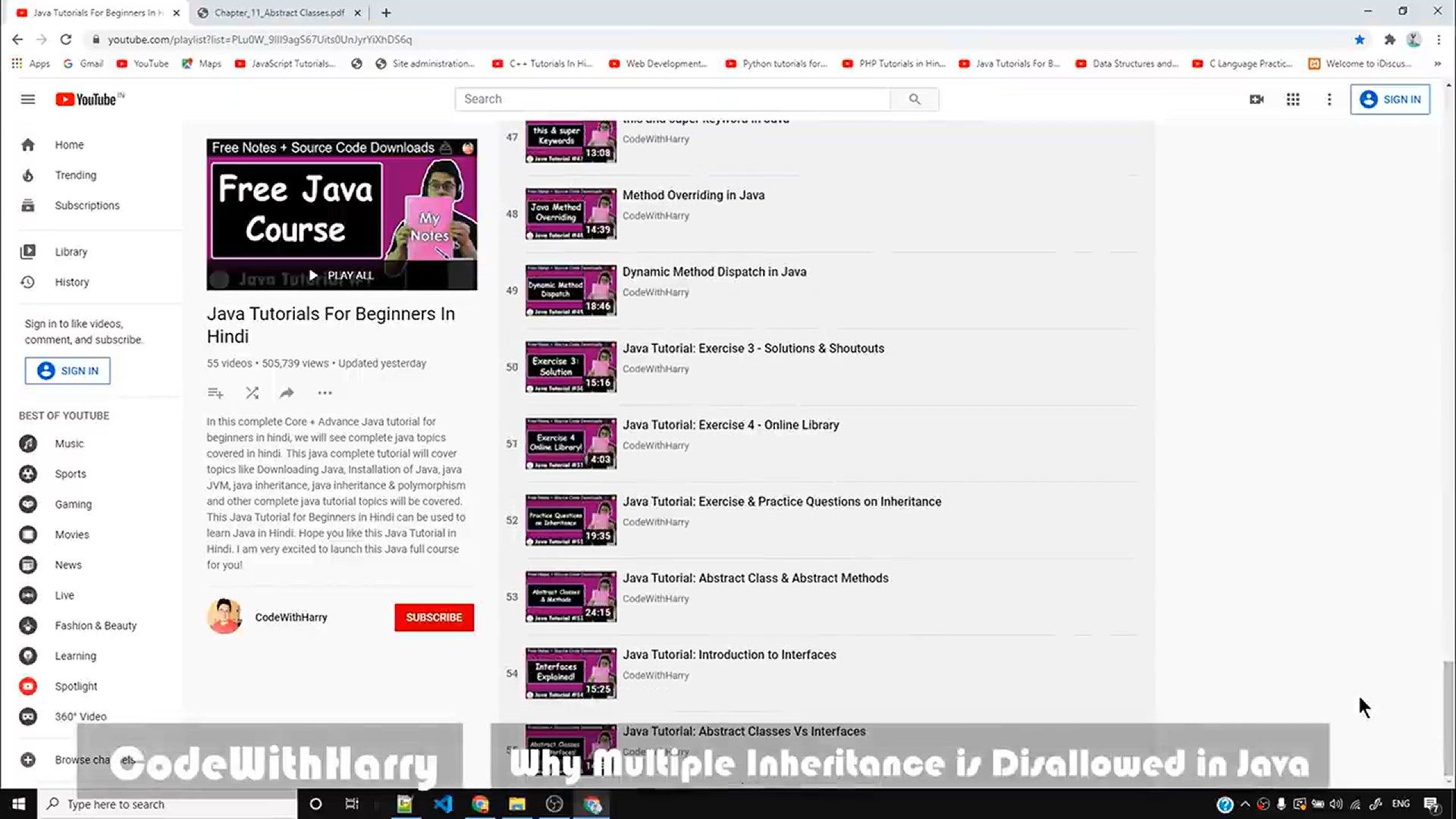The height and width of the screenshot is (819, 1456).
Task: Open CodeWithHarry channel avatar
Action: pyautogui.click(x=224, y=617)
